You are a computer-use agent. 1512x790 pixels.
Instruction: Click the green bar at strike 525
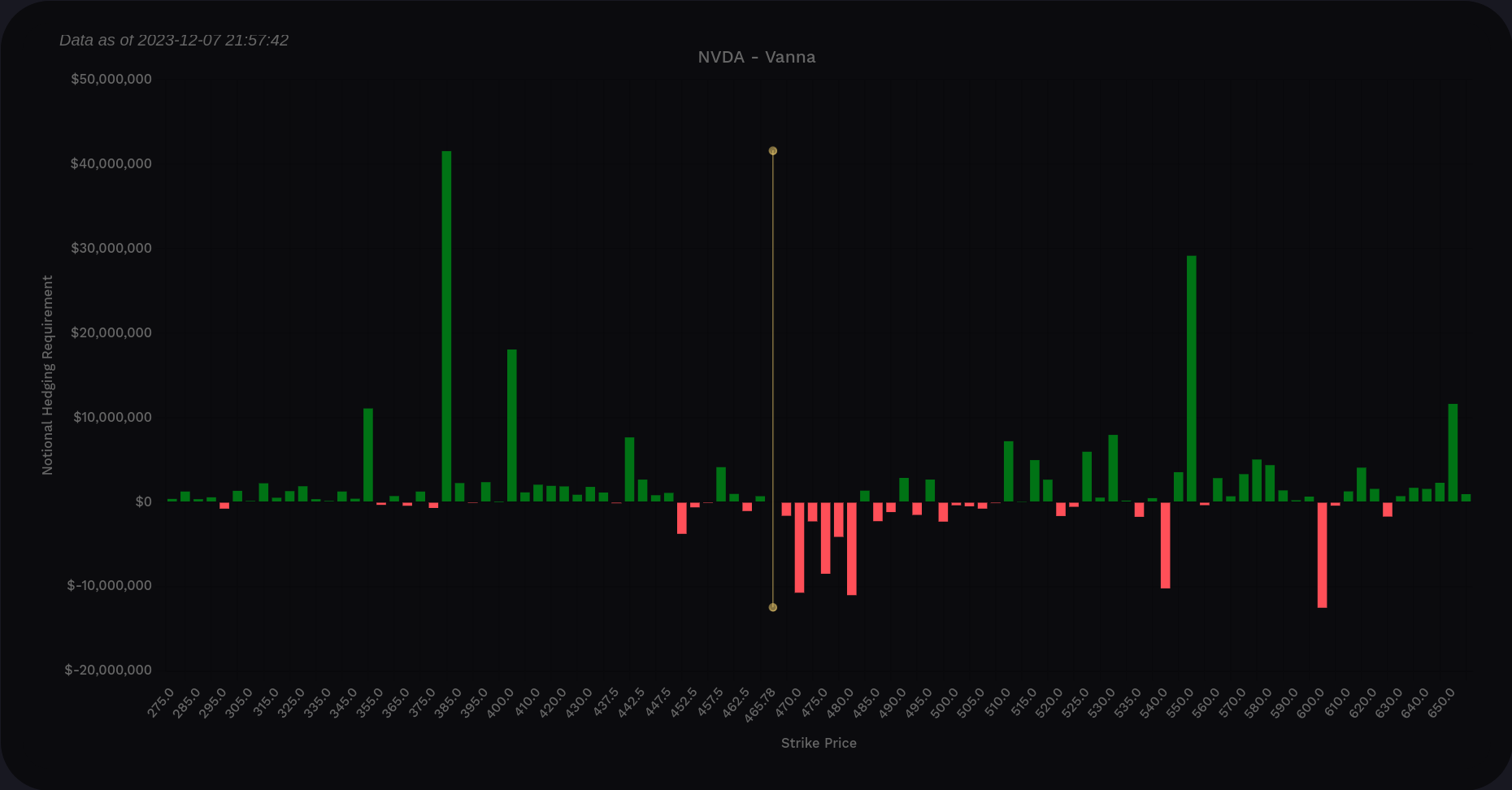pyautogui.click(x=1087, y=476)
